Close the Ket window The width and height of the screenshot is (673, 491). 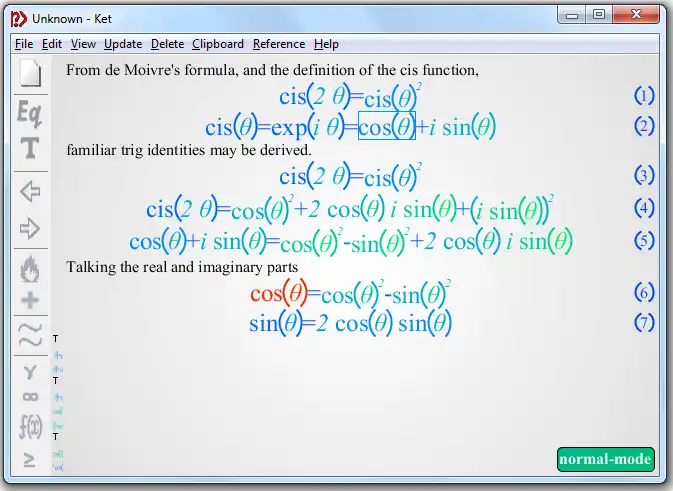[x=637, y=15]
